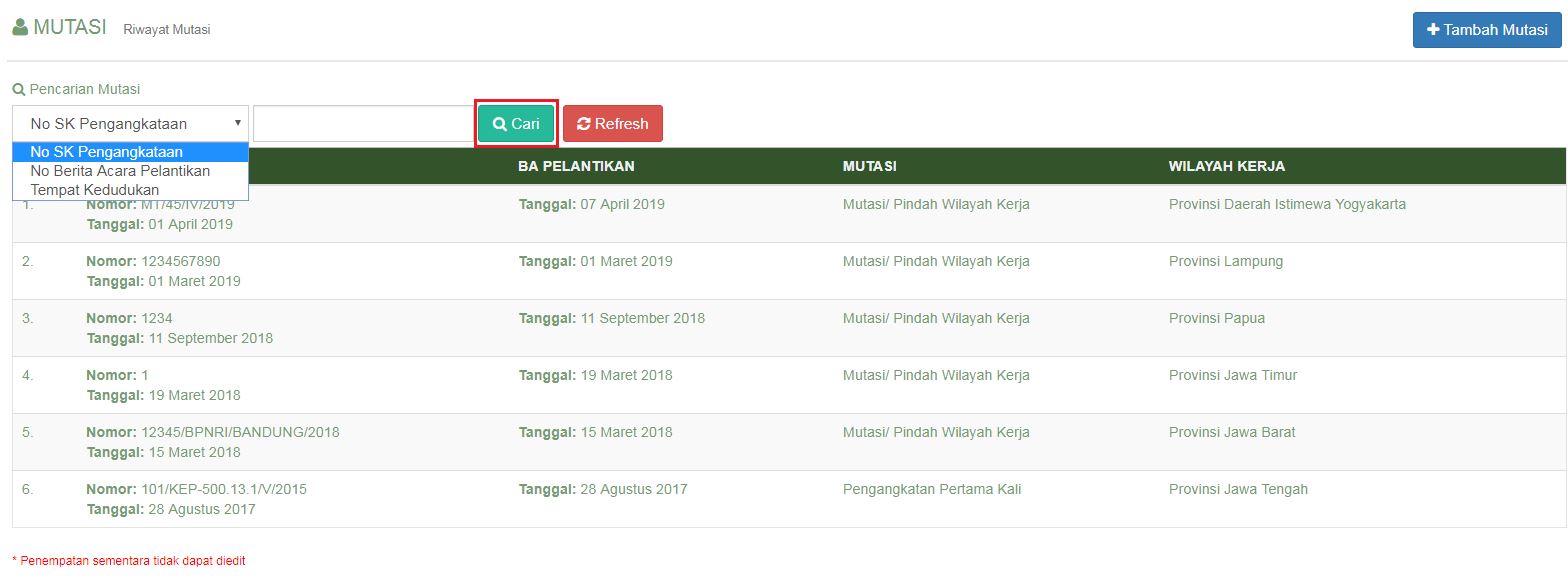The image size is (1568, 583).
Task: Select No SK Pengangkataan option
Action: coord(107,152)
